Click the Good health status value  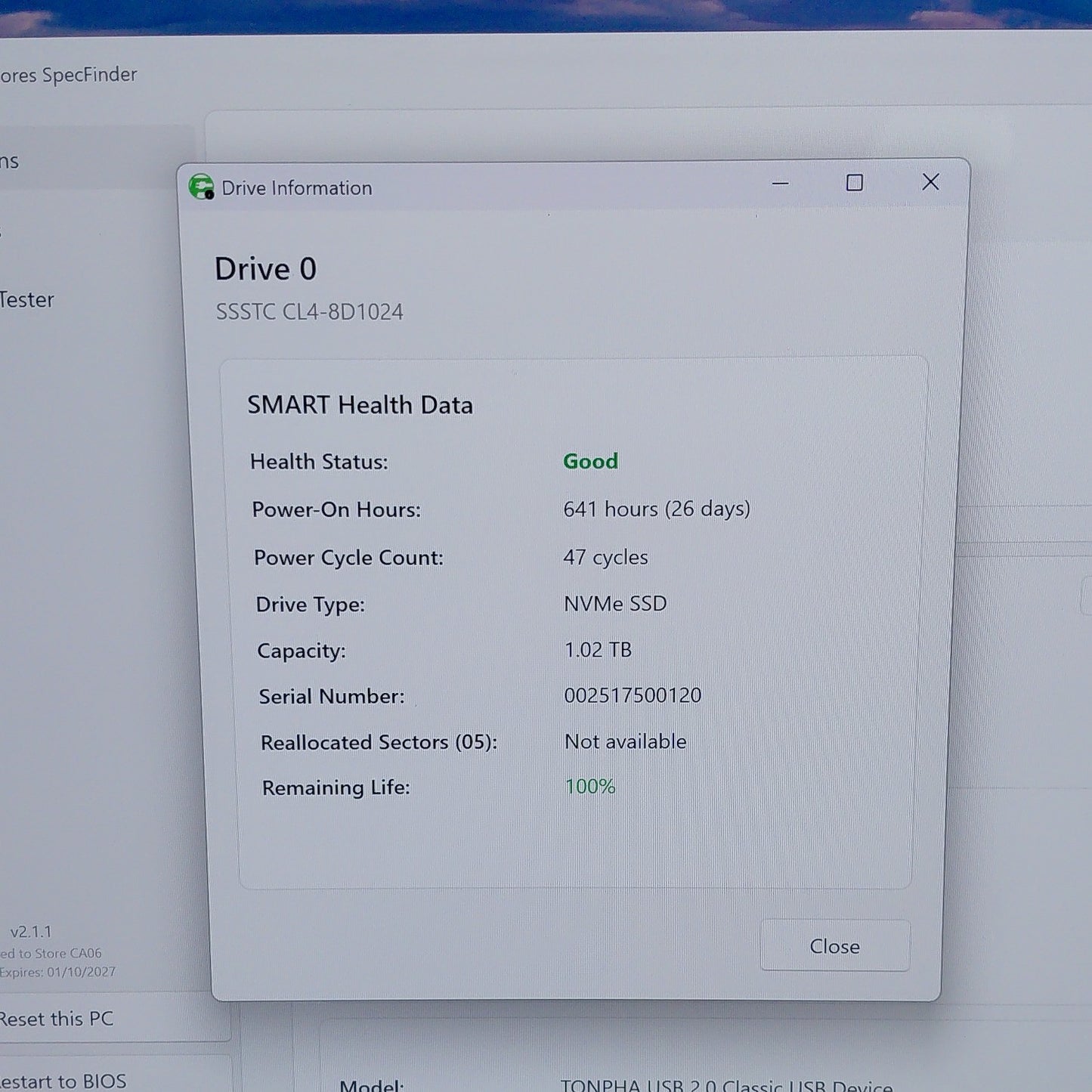pos(590,461)
